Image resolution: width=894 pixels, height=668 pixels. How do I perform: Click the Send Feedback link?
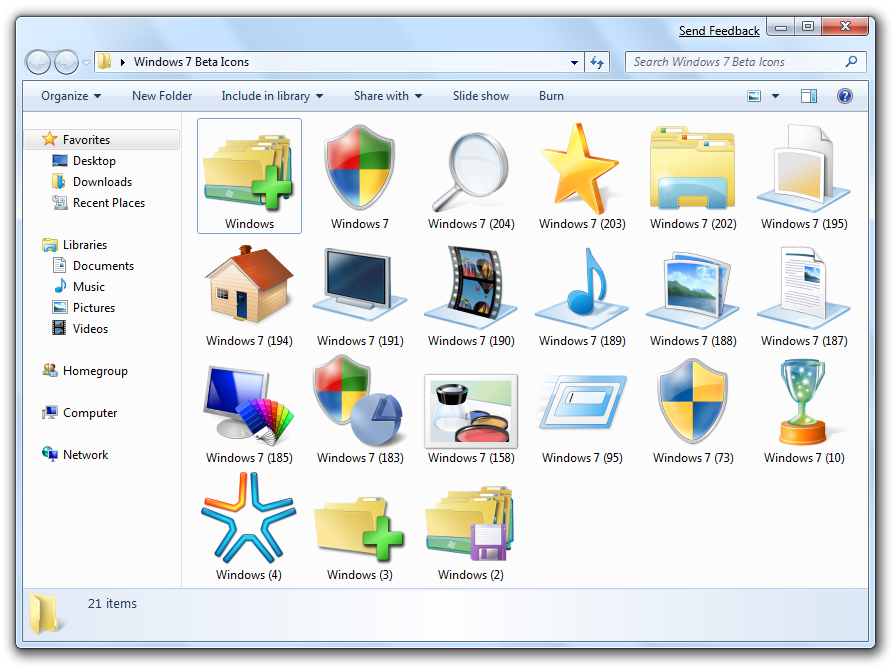(x=719, y=31)
